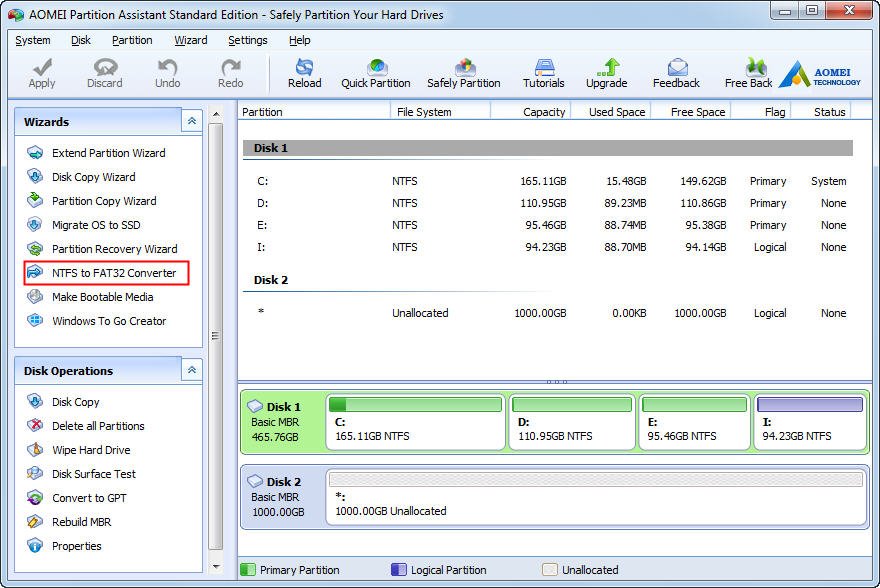This screenshot has width=880, height=588.
Task: Collapse the Wizards panel
Action: [x=192, y=121]
